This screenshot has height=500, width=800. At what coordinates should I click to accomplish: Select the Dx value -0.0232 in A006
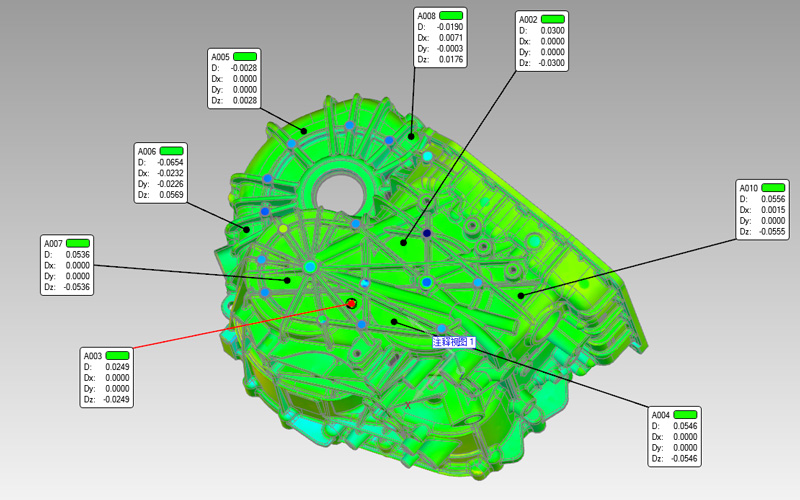click(x=167, y=173)
